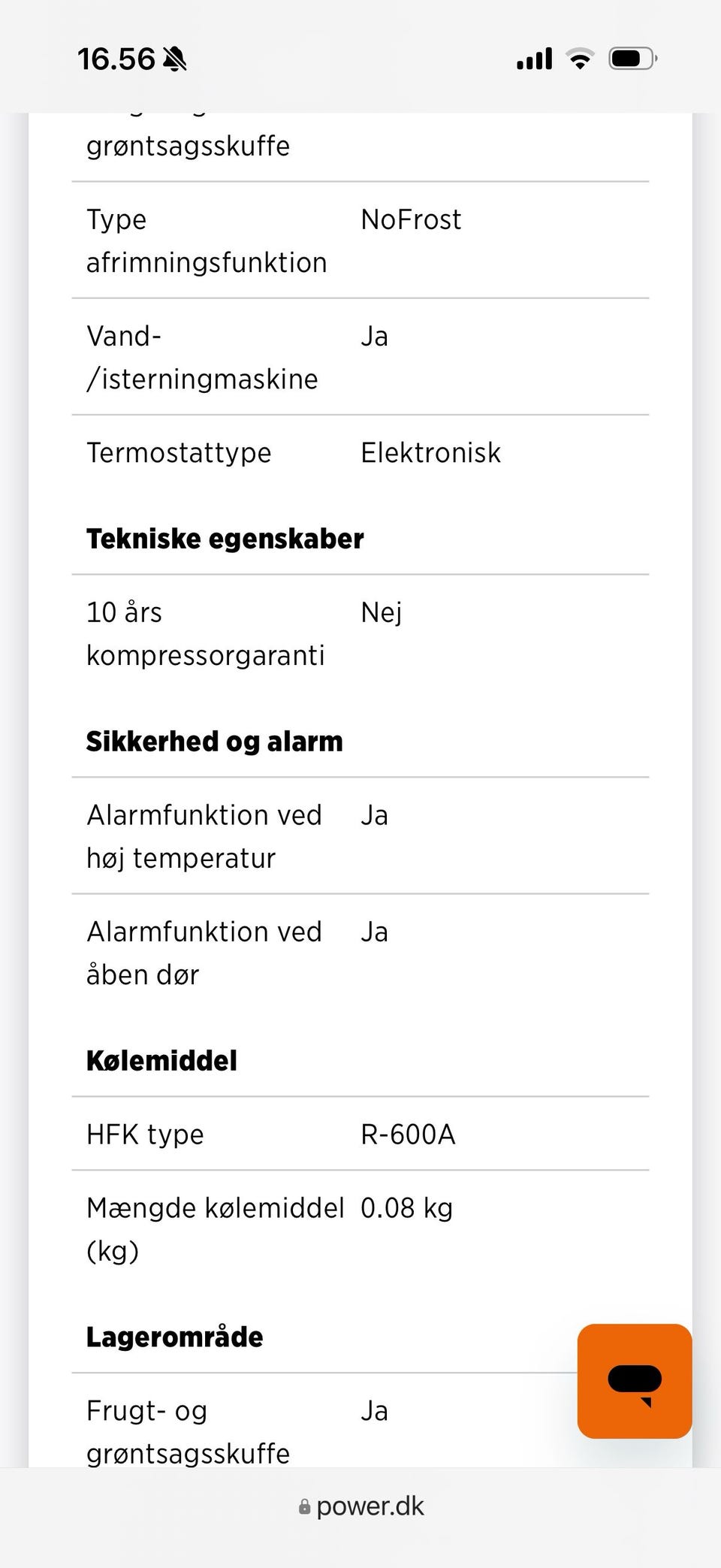This screenshot has width=721, height=1568.
Task: Tap the Wi-Fi status icon
Action: [x=580, y=58]
